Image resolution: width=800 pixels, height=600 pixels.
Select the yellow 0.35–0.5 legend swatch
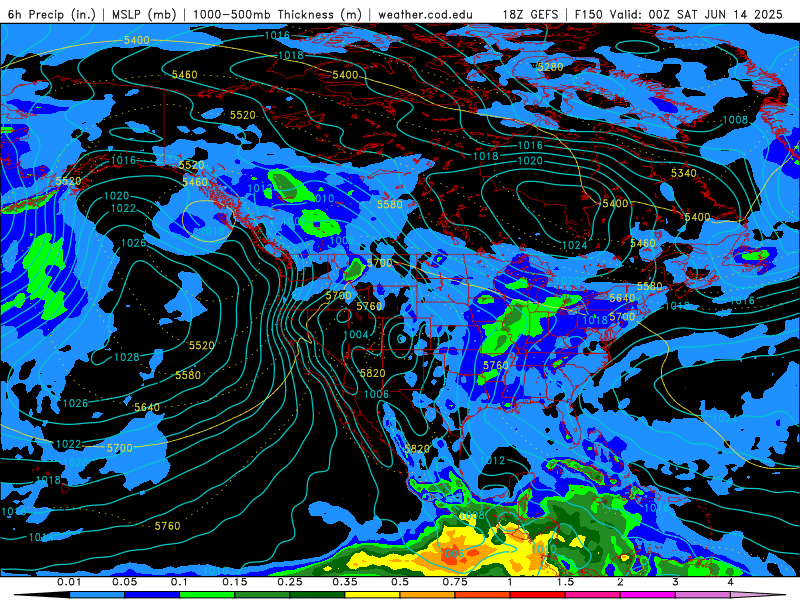(x=372, y=595)
